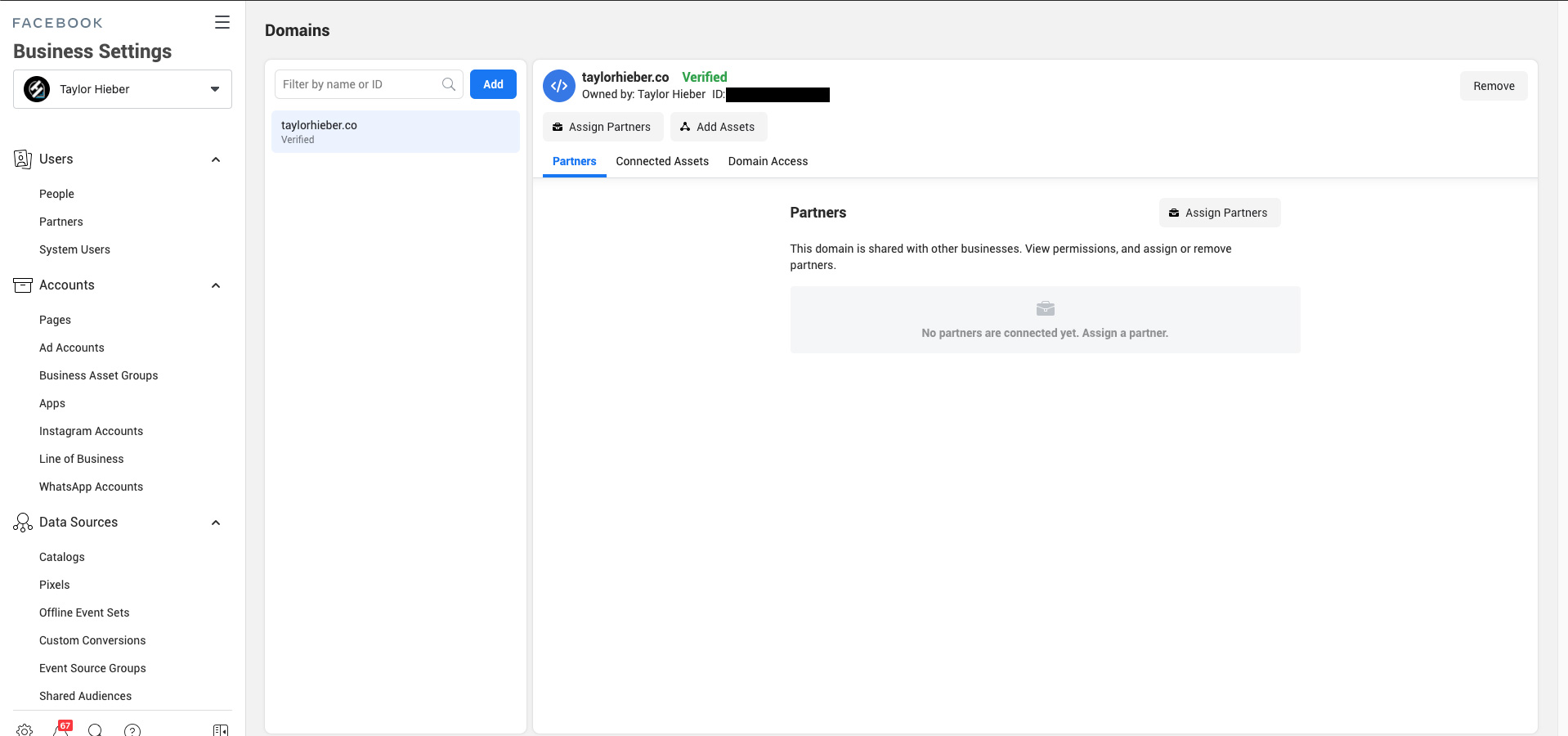Open notifications bell with 67 badge

click(x=61, y=728)
